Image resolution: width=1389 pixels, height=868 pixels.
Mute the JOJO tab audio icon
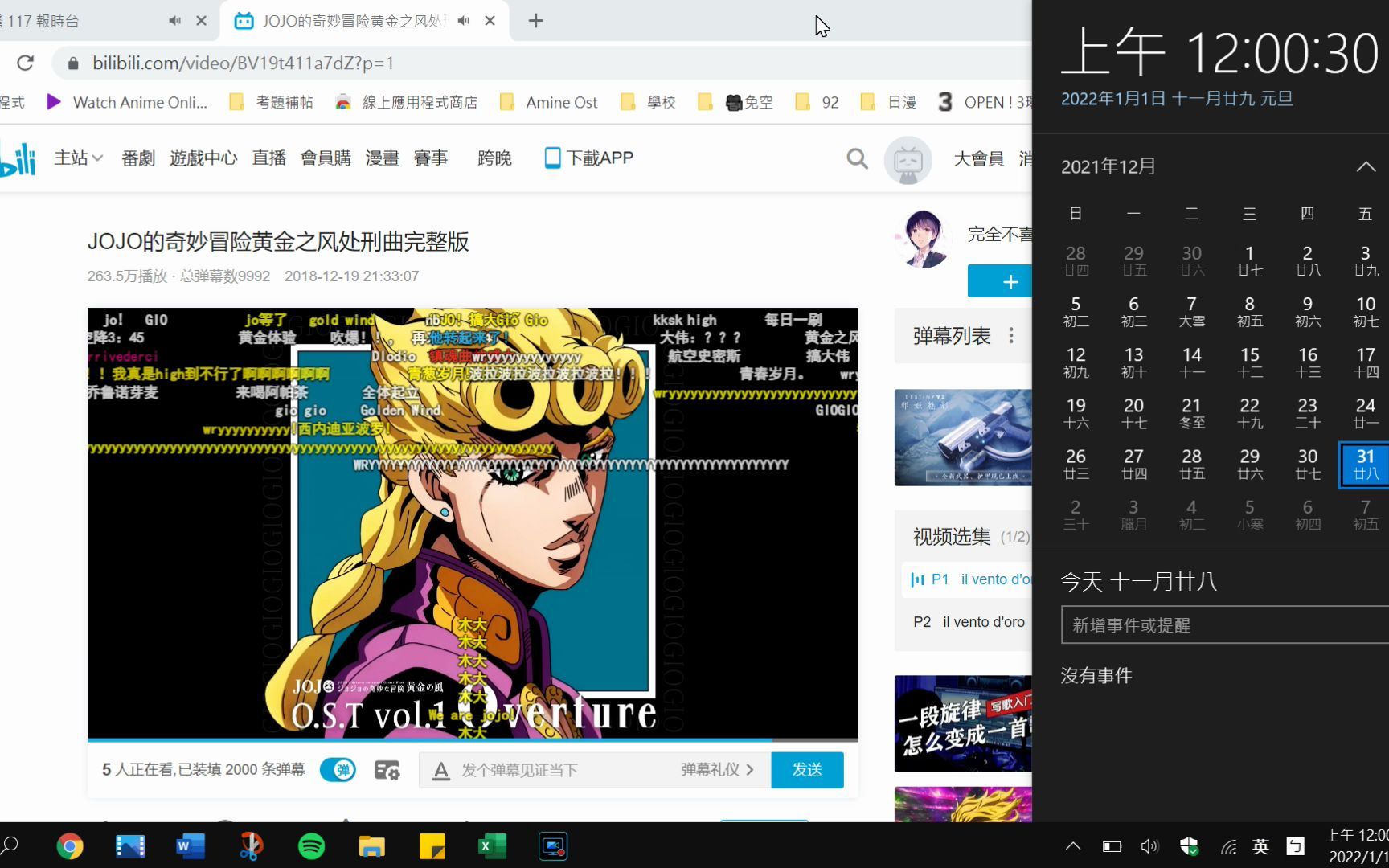point(464,21)
